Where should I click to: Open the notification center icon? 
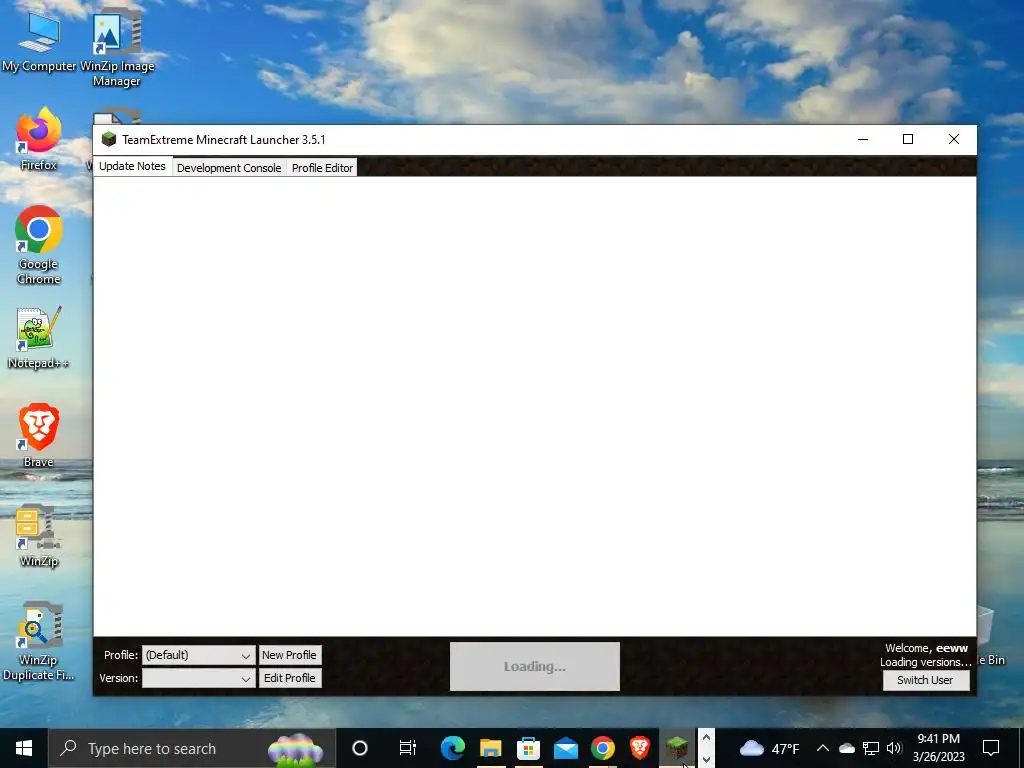[x=991, y=748]
